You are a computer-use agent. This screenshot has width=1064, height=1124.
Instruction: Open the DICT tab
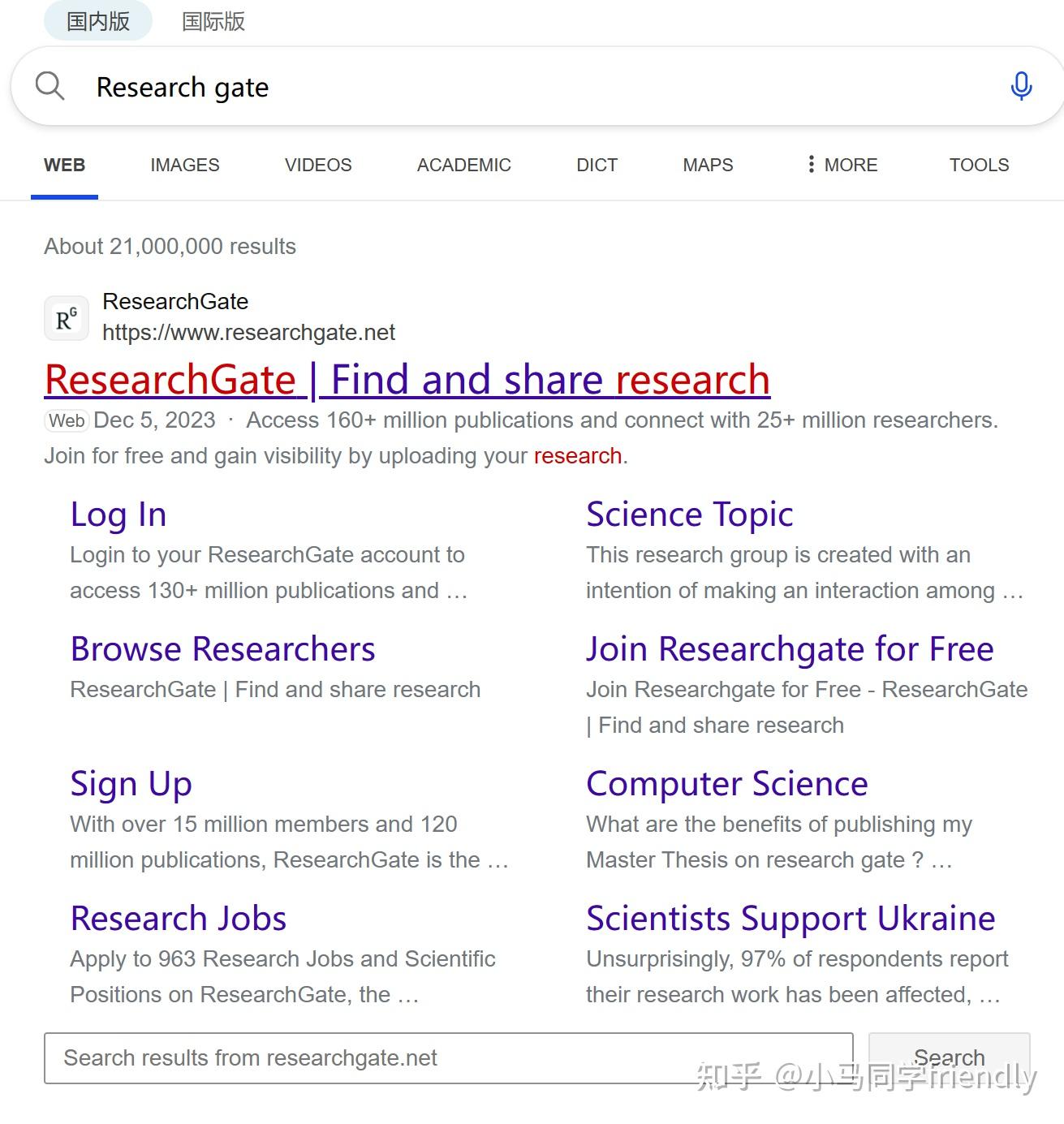597,164
